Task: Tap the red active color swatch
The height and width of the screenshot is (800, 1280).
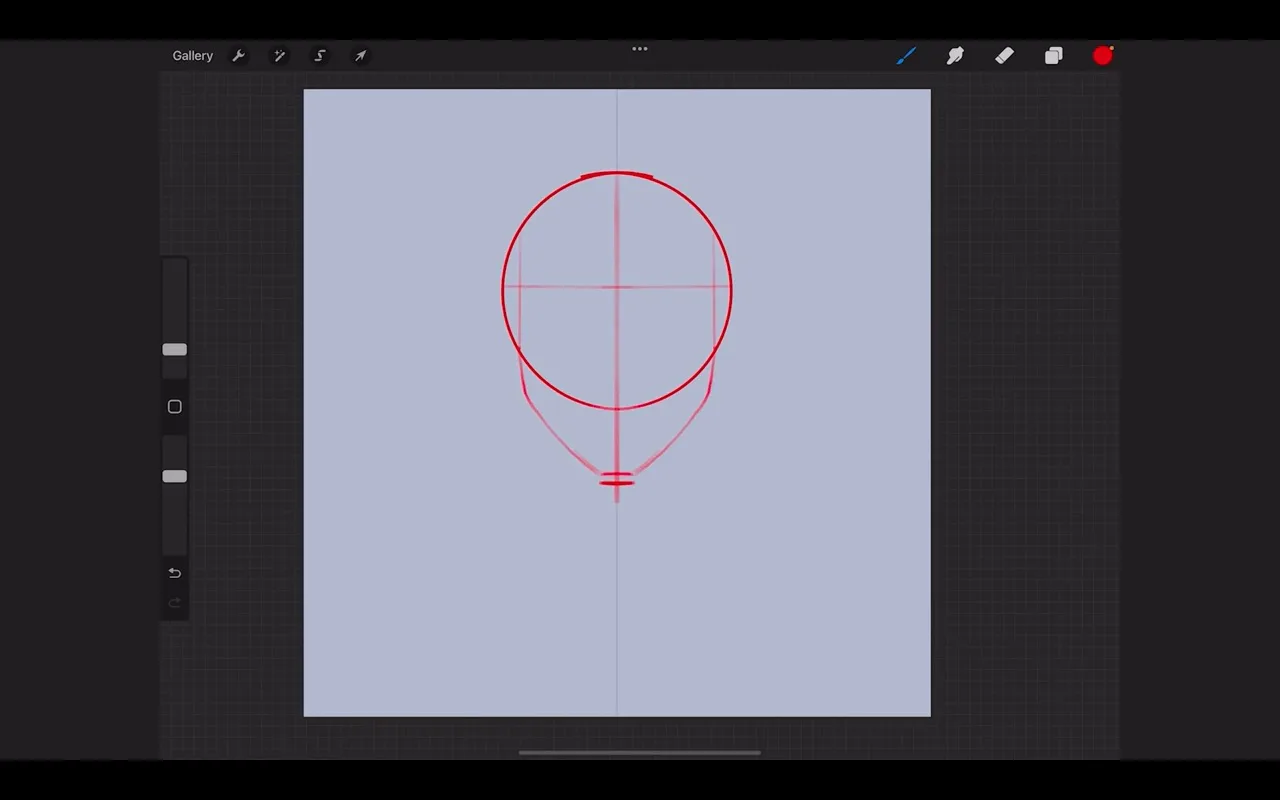Action: [1103, 56]
